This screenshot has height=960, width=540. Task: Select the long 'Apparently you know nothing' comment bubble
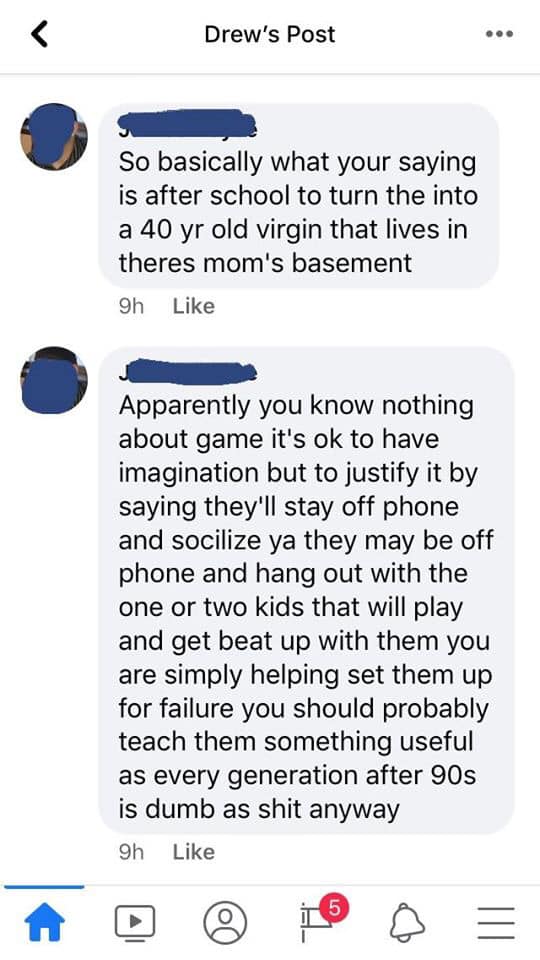click(x=306, y=590)
